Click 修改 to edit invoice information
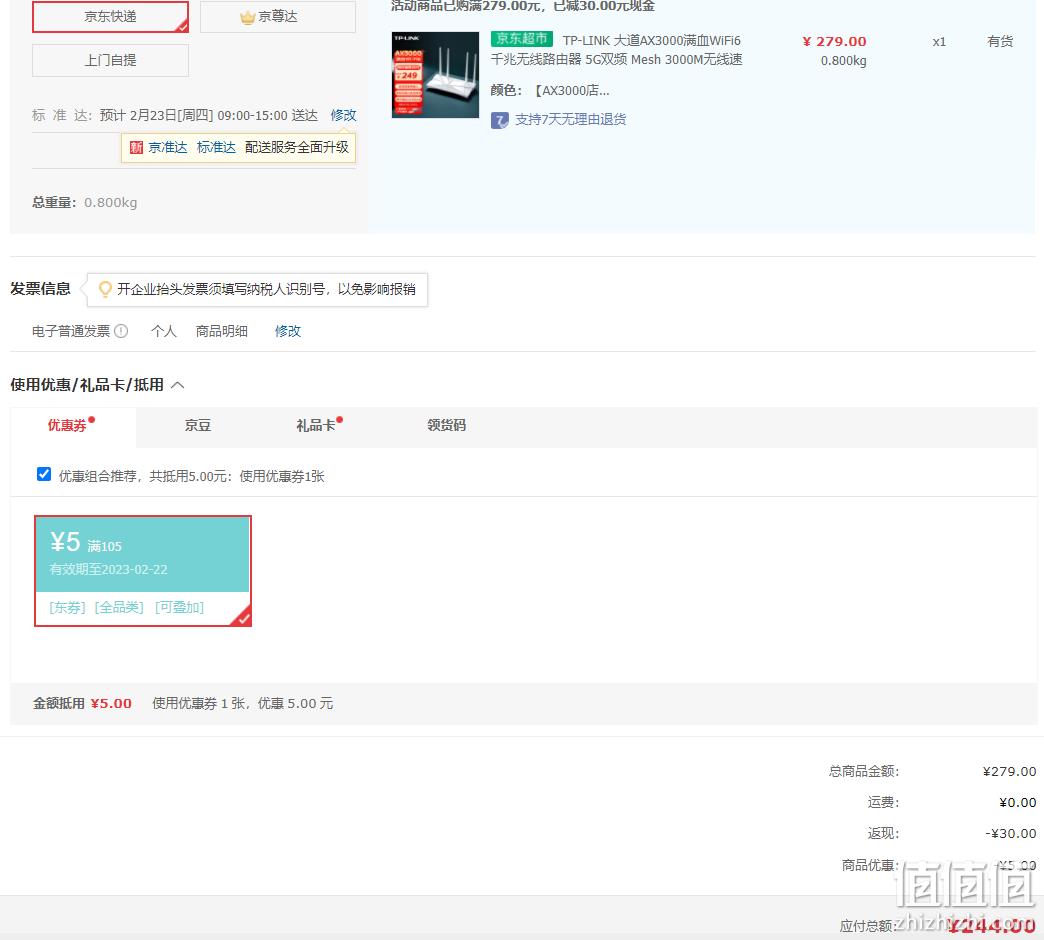The image size is (1044, 940). pos(288,331)
